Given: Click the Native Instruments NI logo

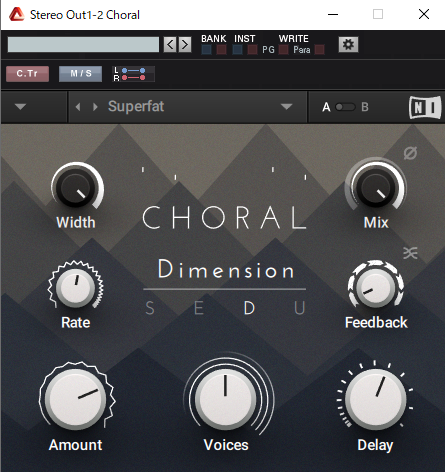Looking at the screenshot, I should tap(425, 107).
